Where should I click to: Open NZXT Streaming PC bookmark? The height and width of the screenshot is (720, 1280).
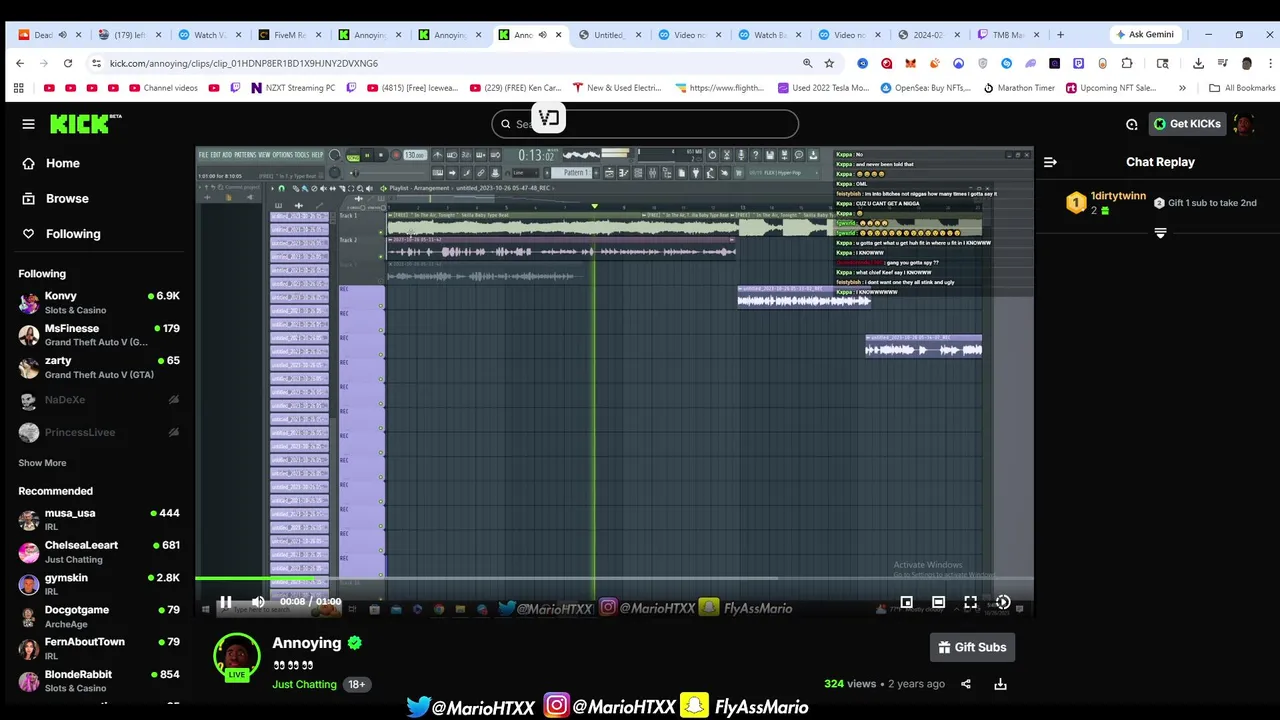[293, 88]
